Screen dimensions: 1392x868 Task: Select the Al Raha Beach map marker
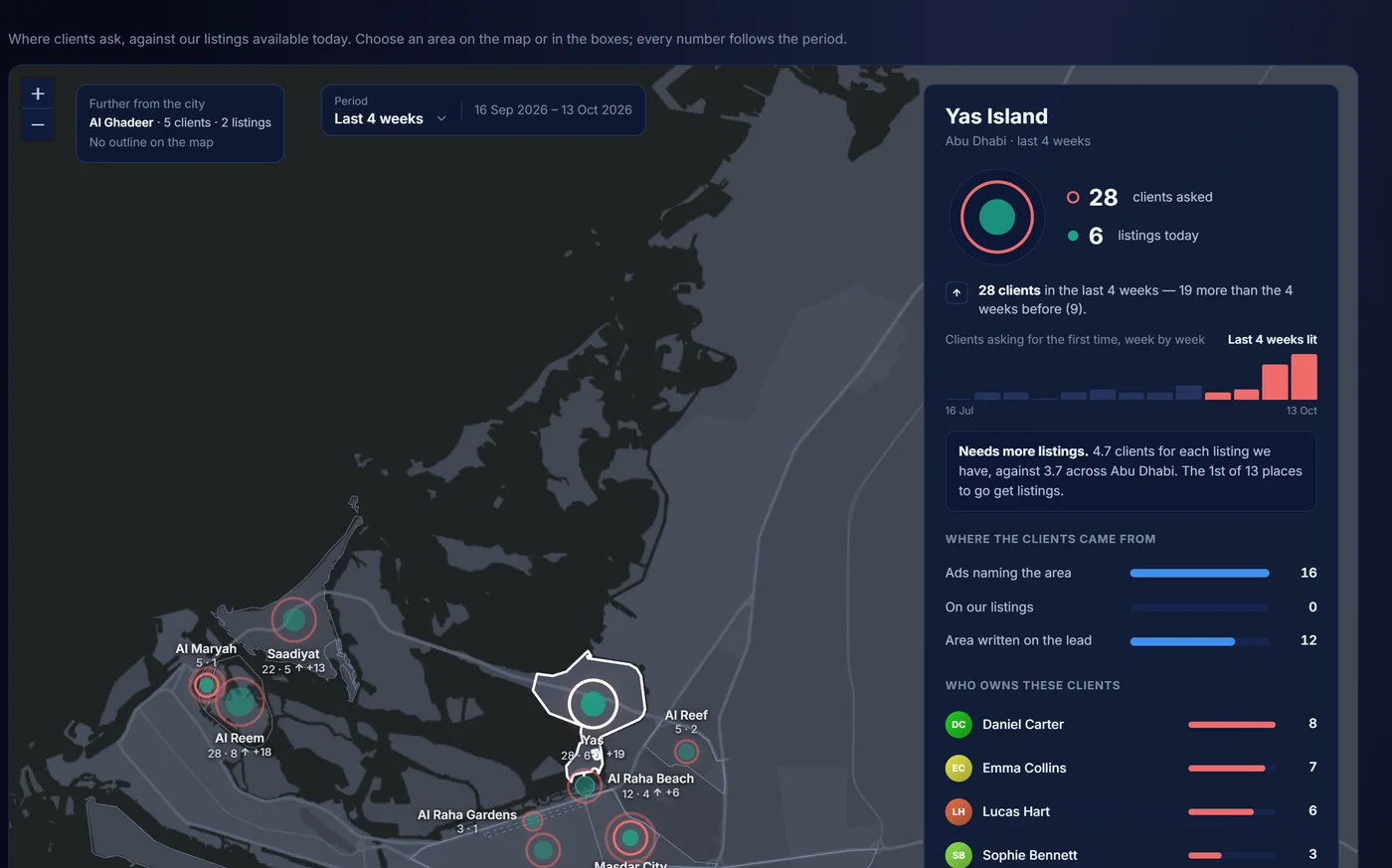pos(585,785)
